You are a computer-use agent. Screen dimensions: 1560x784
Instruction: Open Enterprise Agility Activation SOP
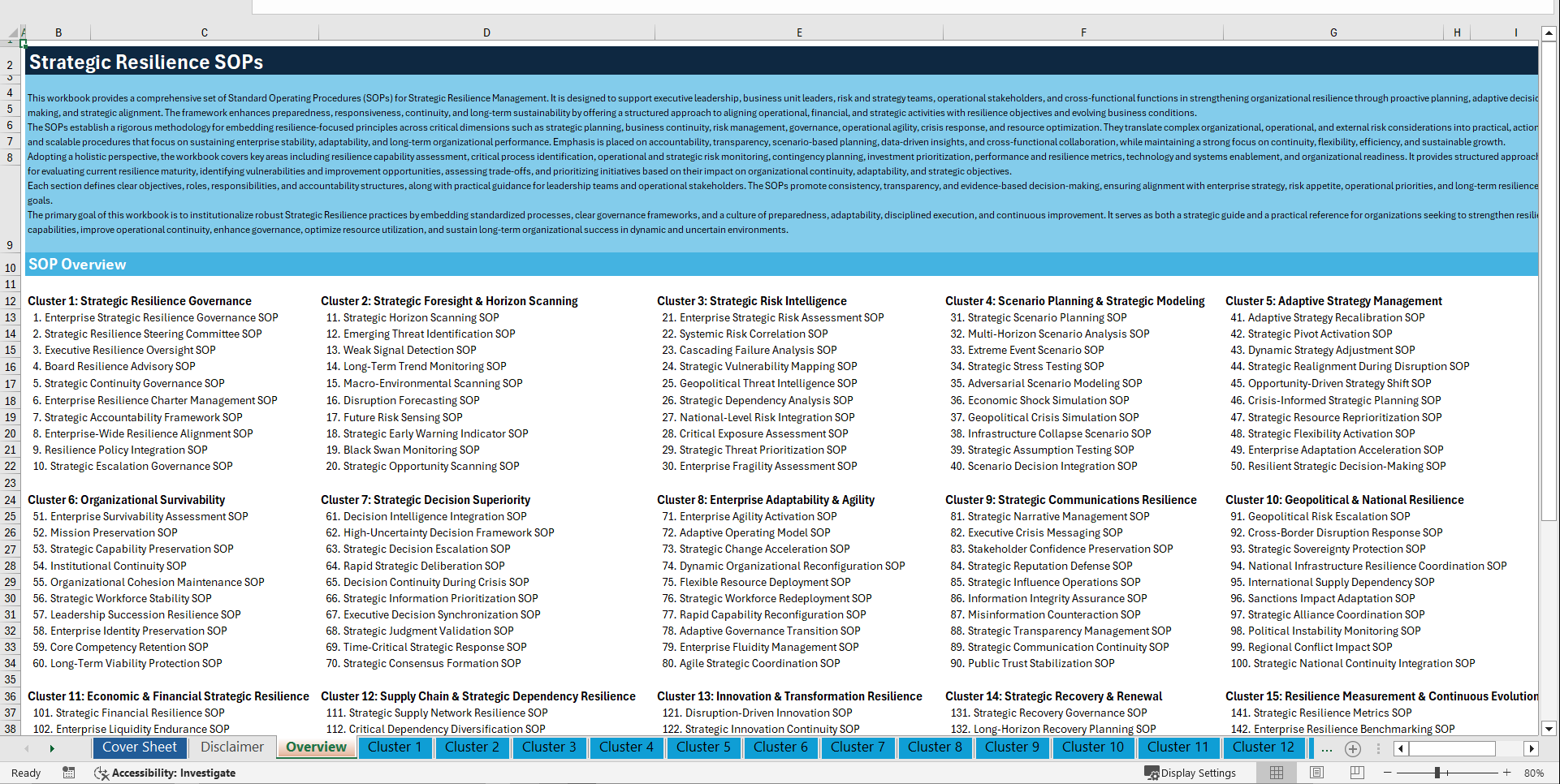point(750,516)
